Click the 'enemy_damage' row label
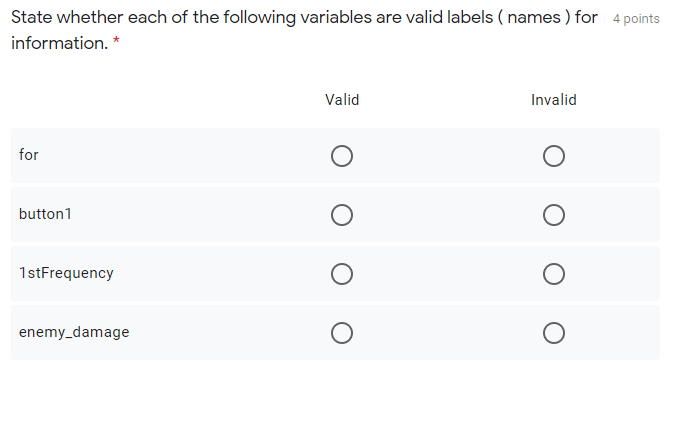Screen dimensions: 676x437 pyautogui.click(x=74, y=331)
